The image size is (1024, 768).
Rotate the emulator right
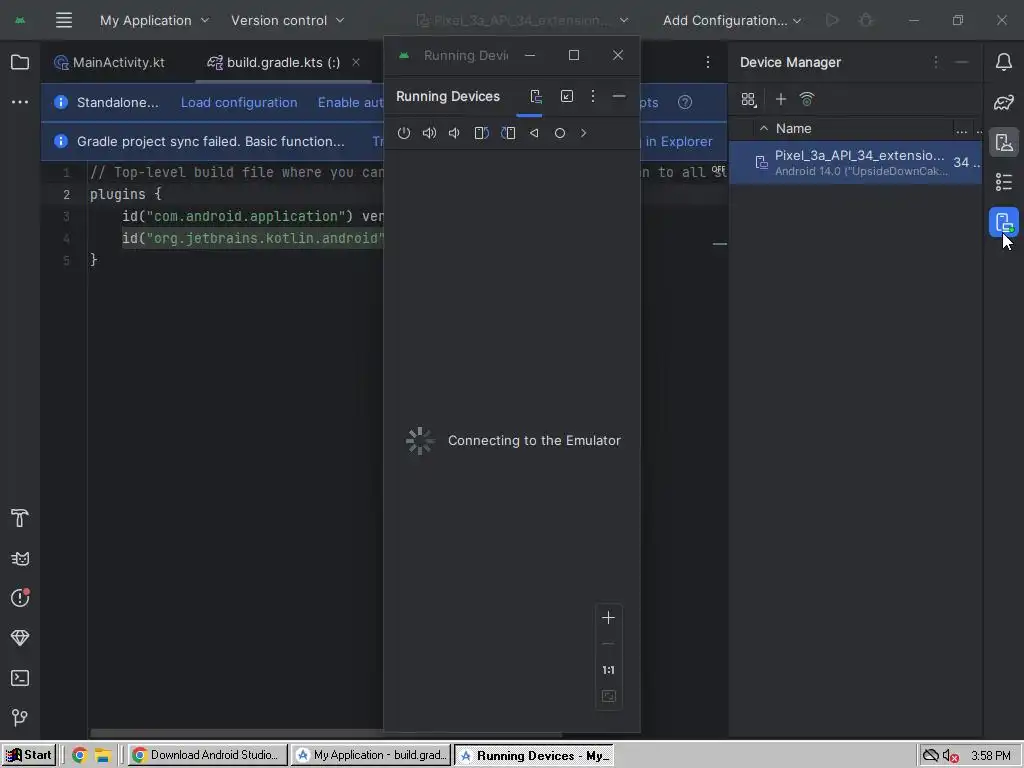pyautogui.click(x=508, y=133)
